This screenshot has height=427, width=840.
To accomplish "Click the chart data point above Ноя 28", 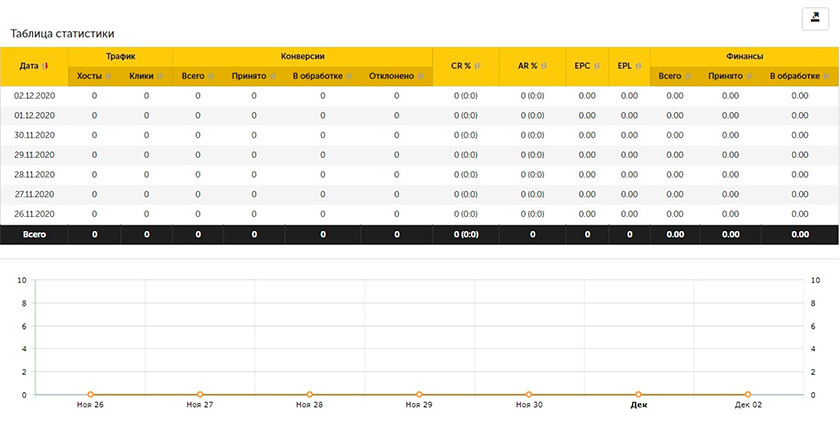I will tap(310, 395).
